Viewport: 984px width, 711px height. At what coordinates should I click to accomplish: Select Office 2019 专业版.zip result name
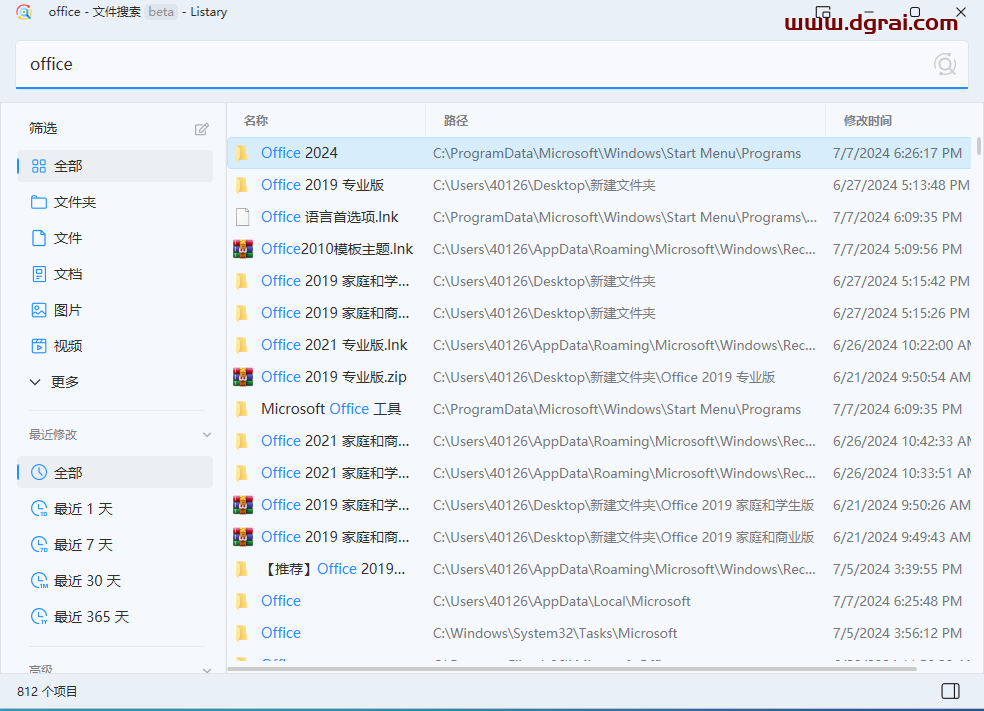[334, 377]
